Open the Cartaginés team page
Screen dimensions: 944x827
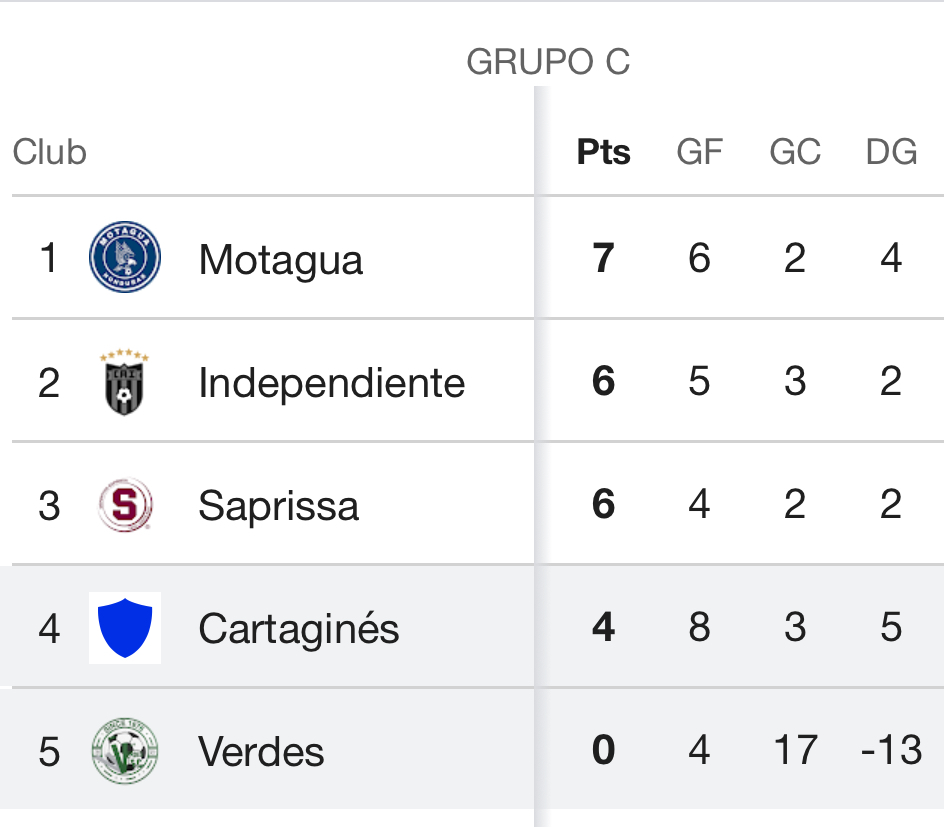pyautogui.click(x=298, y=629)
